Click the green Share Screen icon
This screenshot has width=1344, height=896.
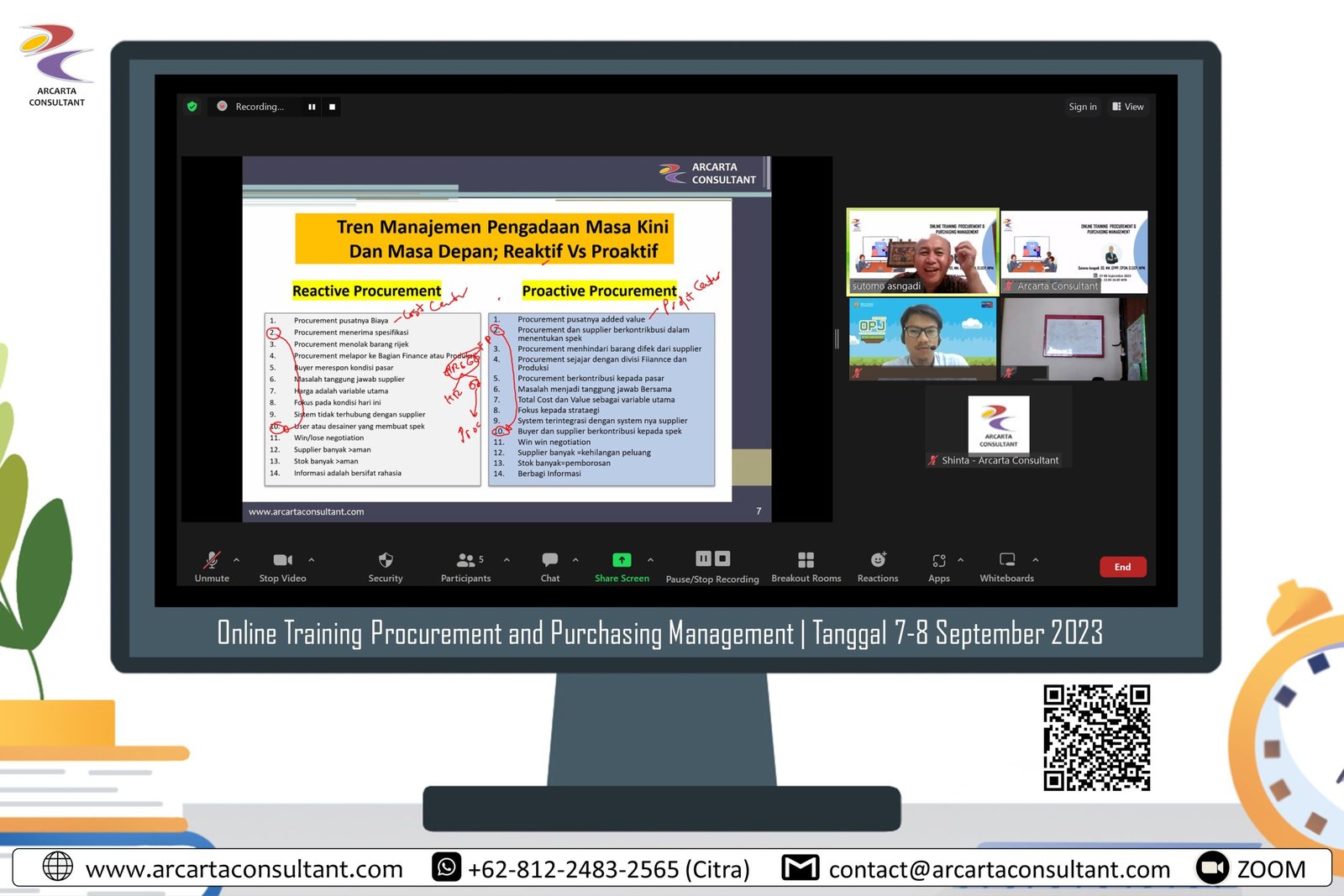(622, 560)
